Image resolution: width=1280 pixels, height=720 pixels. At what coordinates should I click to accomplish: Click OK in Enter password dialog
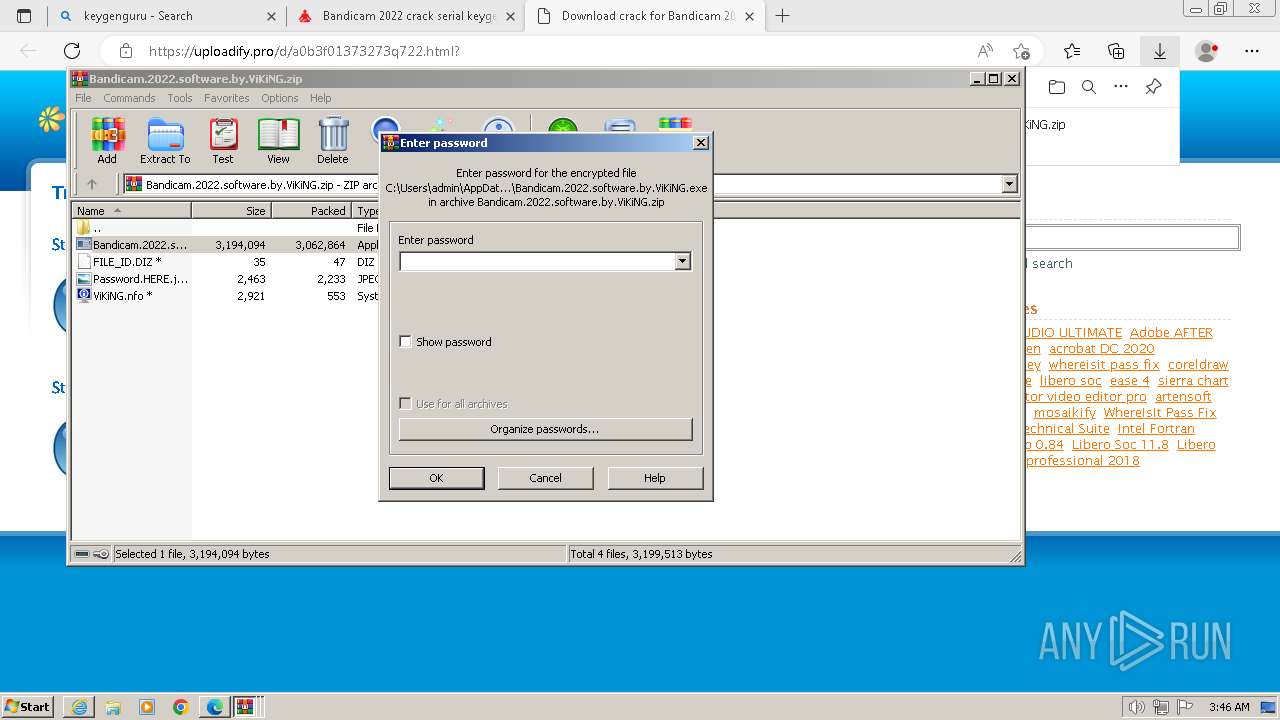(x=436, y=478)
